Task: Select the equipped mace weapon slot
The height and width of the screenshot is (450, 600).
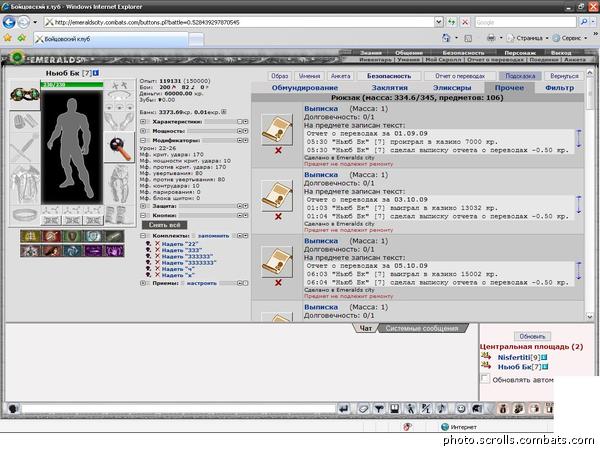Action: (119, 148)
